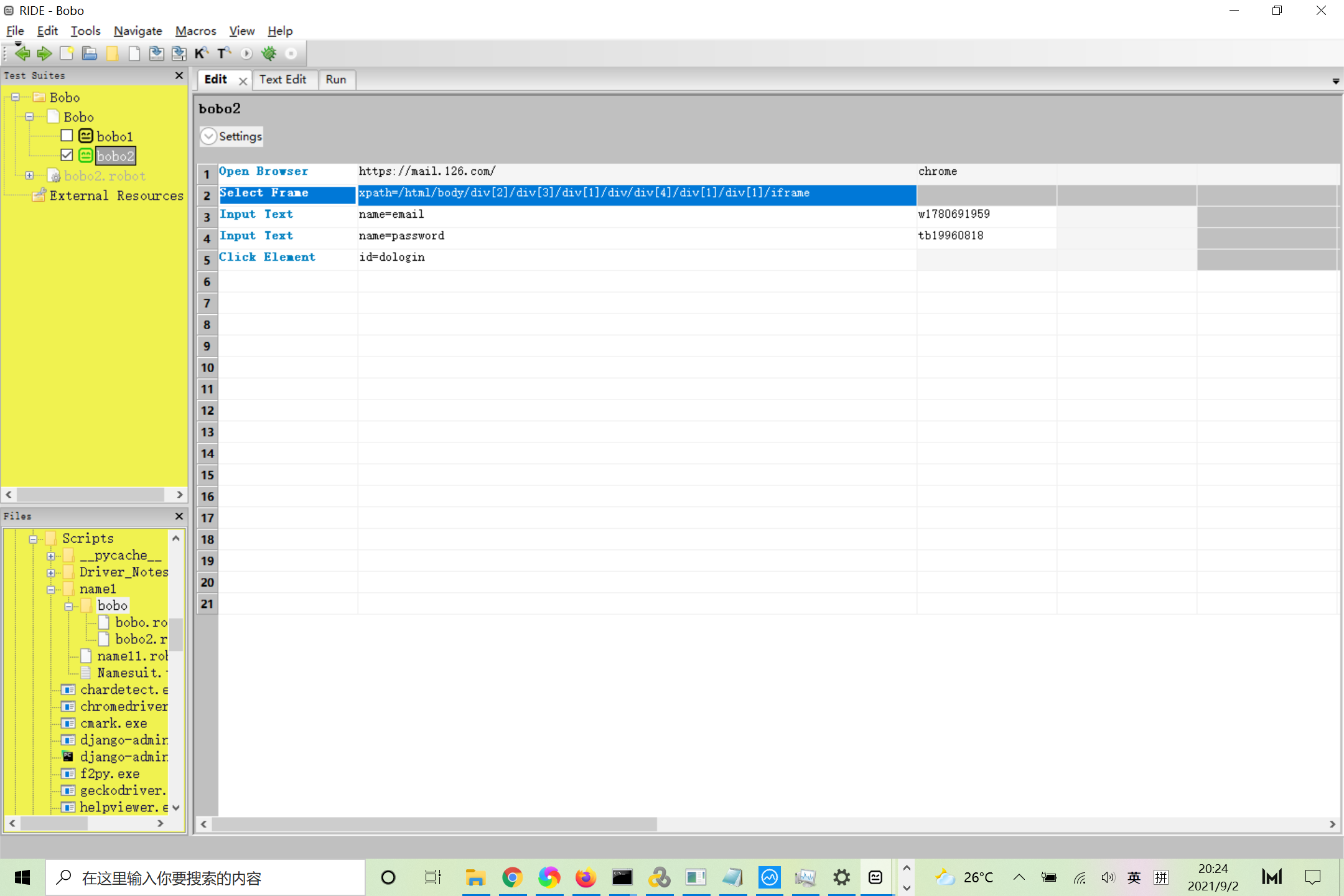Click the Open Test Suite icon
This screenshot has width=1344, height=896.
[90, 54]
